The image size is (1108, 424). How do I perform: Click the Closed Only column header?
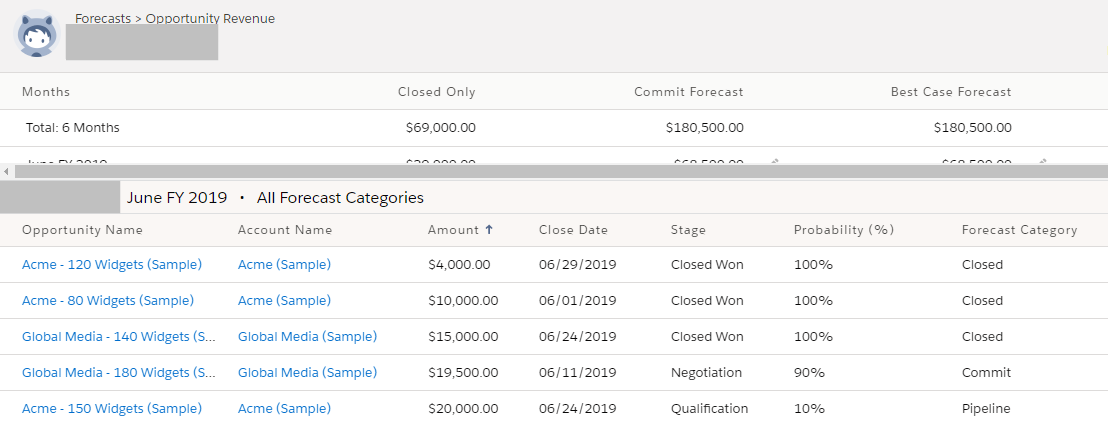point(437,92)
